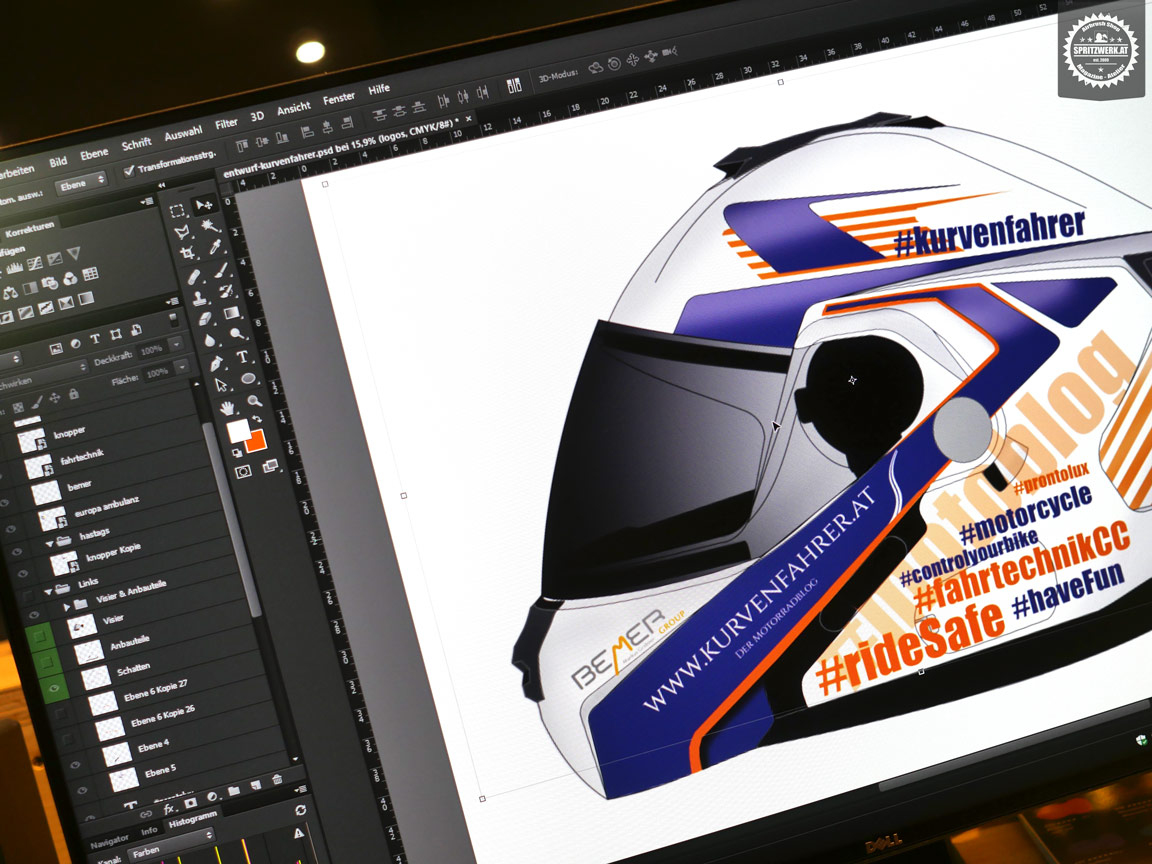
Task: Select the fahrtechnik layer
Action: tap(82, 455)
